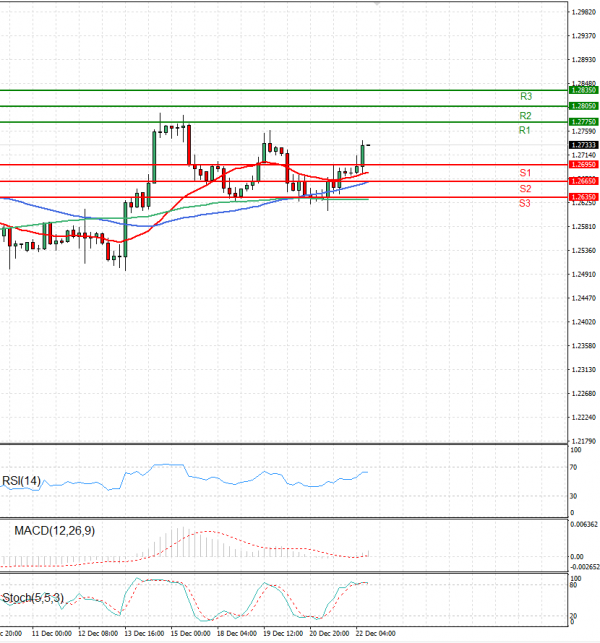Screen dimensions: 600x643
Task: Click the 1.29820 price axis value
Action: coord(584,12)
